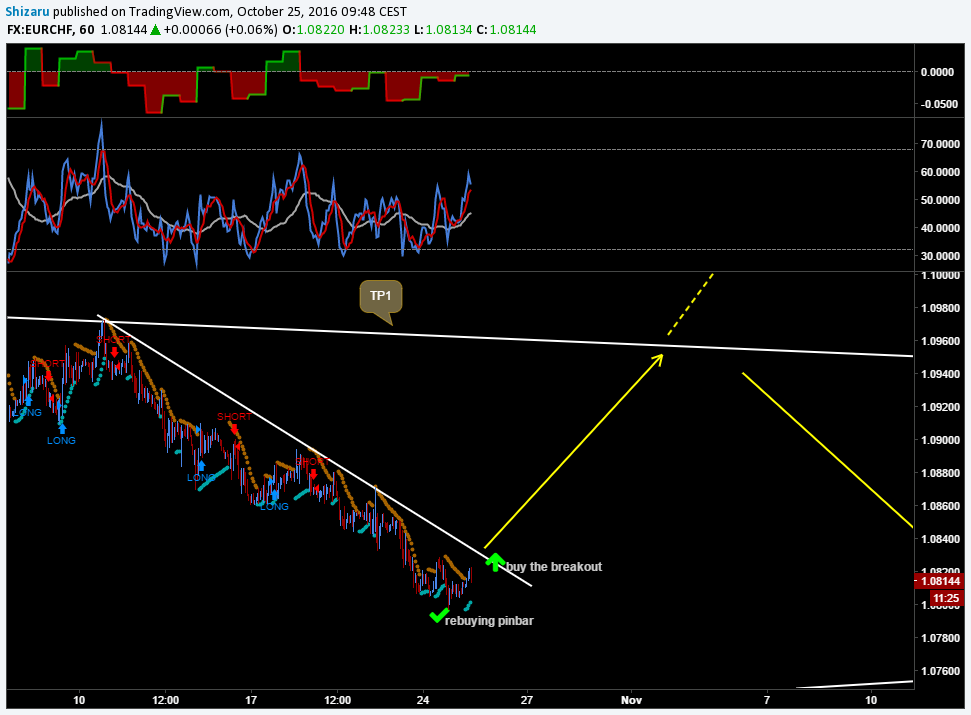This screenshot has height=715, width=971.
Task: Click the low value L:1.08134
Action: (443, 29)
